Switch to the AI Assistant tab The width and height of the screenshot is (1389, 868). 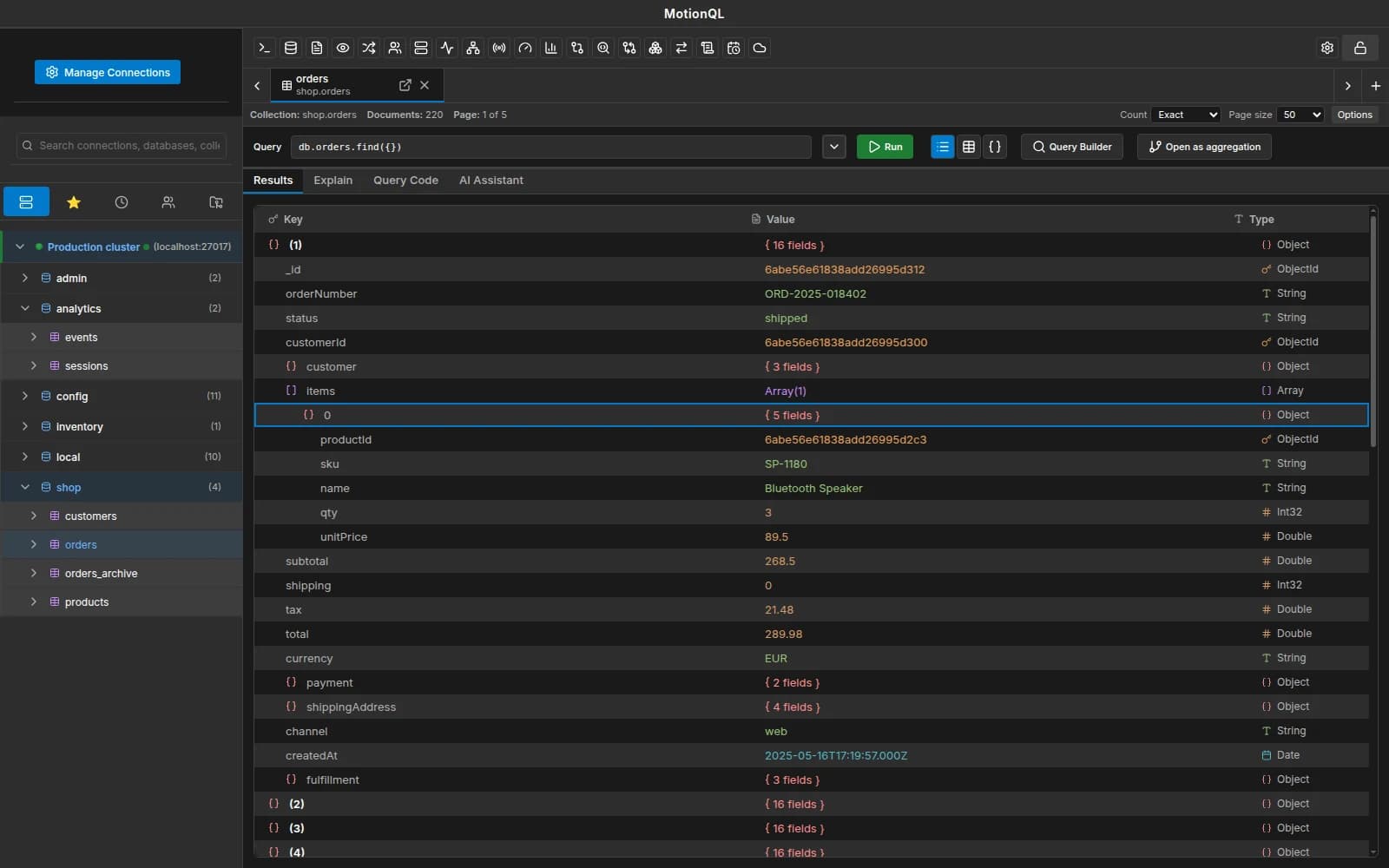[x=490, y=181]
